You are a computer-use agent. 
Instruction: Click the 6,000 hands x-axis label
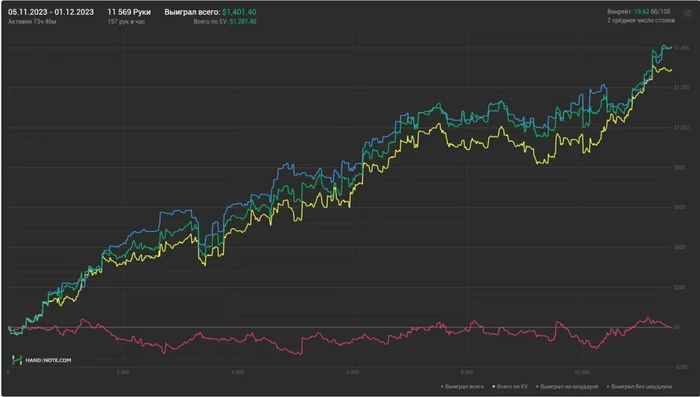352,372
